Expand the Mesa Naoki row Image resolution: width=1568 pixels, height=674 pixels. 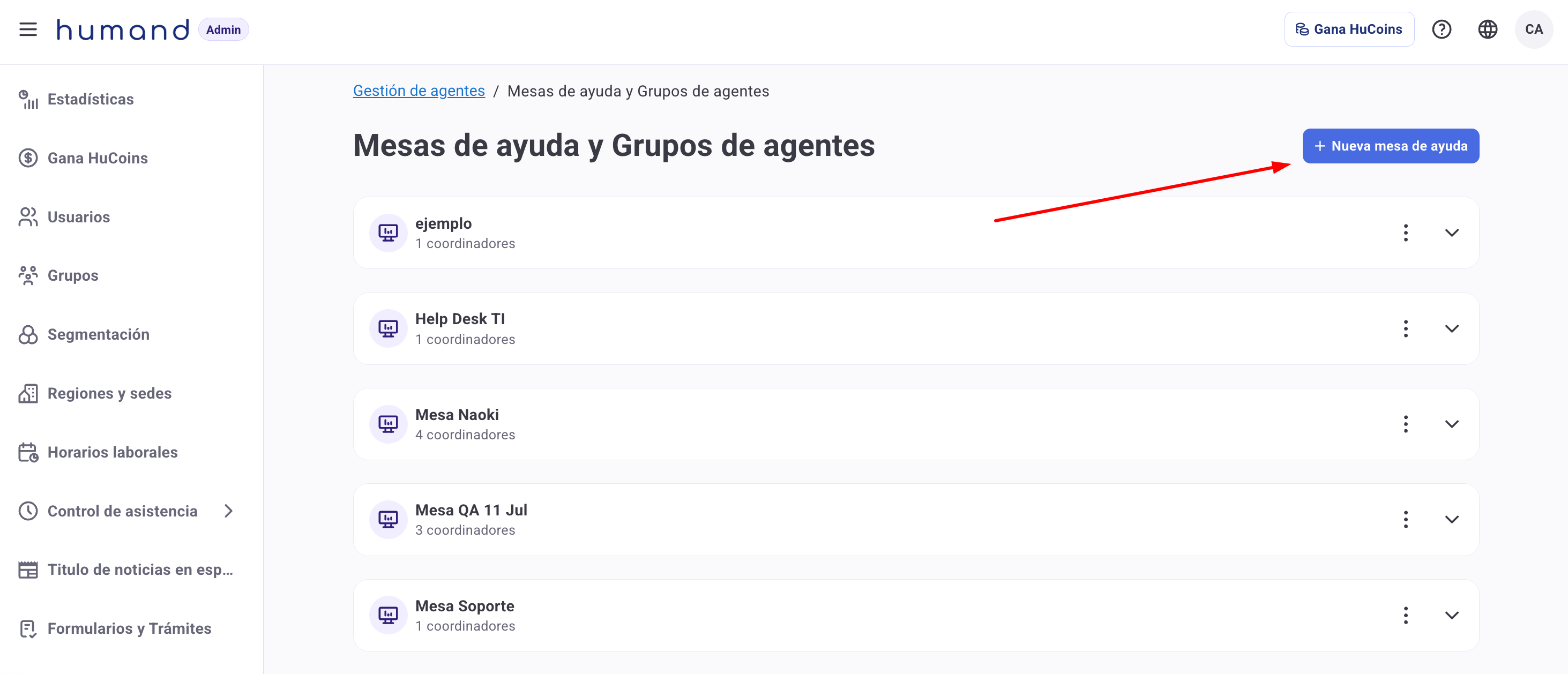coord(1452,424)
